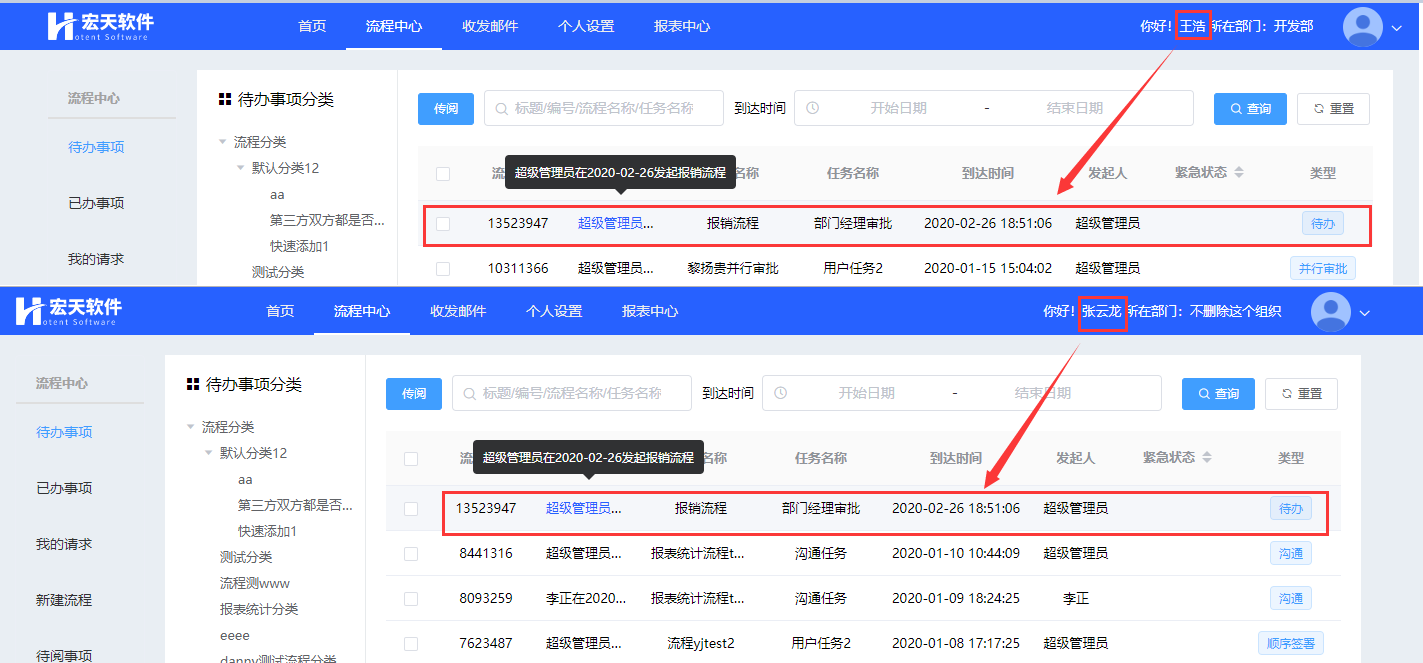Screen dimensions: 1423x663
Task: Click the 重置 reset button in 王浩's view
Action: [1333, 108]
